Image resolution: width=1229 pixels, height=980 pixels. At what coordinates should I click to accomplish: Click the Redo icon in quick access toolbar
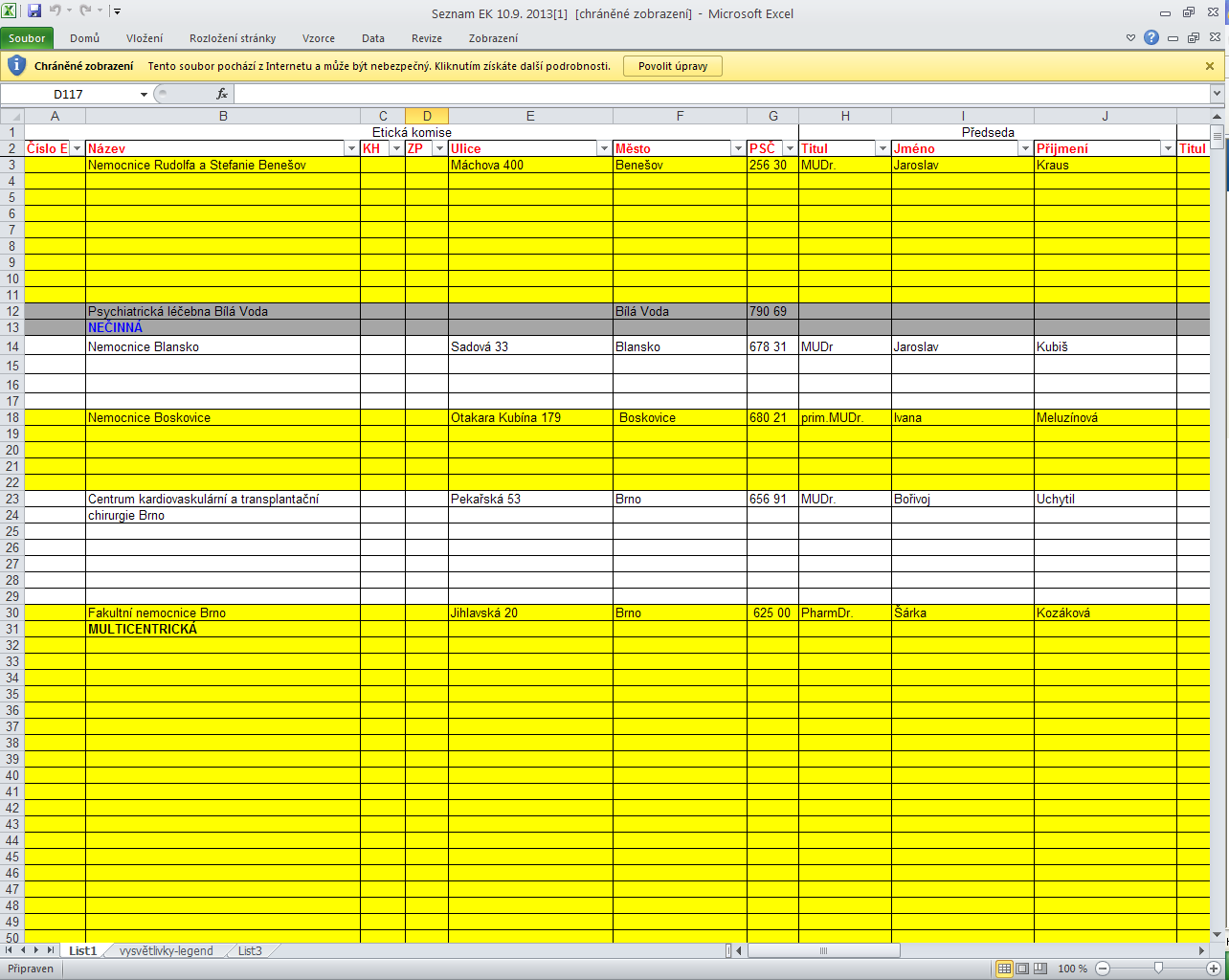[x=85, y=11]
